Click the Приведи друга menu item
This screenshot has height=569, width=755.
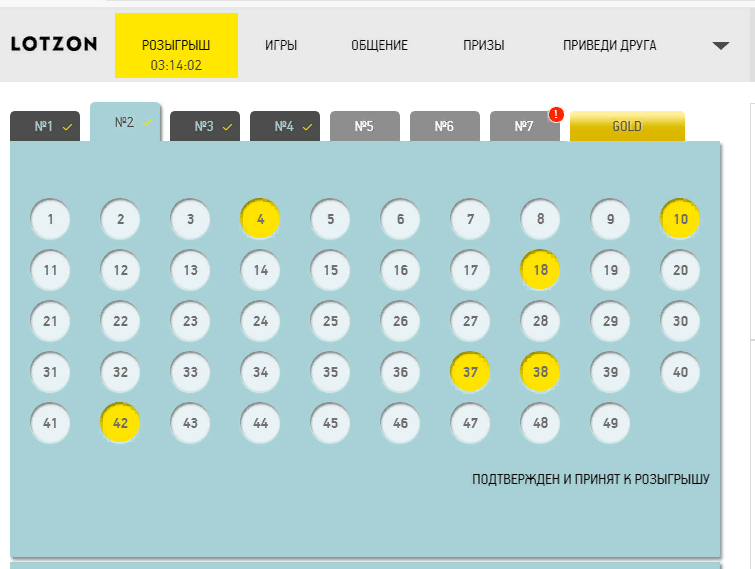tap(610, 45)
